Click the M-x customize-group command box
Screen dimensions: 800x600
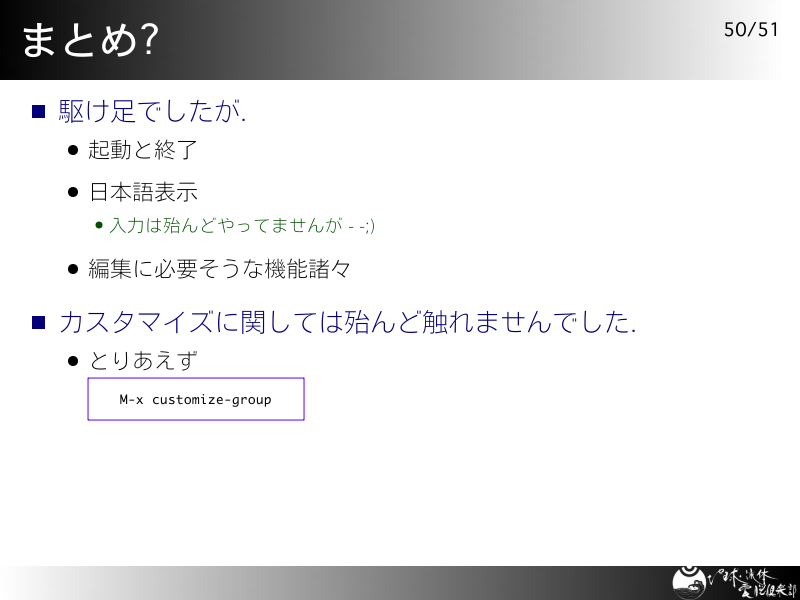tap(196, 399)
